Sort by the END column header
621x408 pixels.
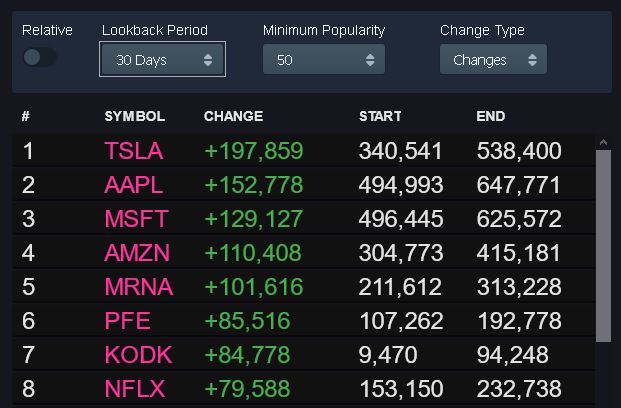coord(490,117)
